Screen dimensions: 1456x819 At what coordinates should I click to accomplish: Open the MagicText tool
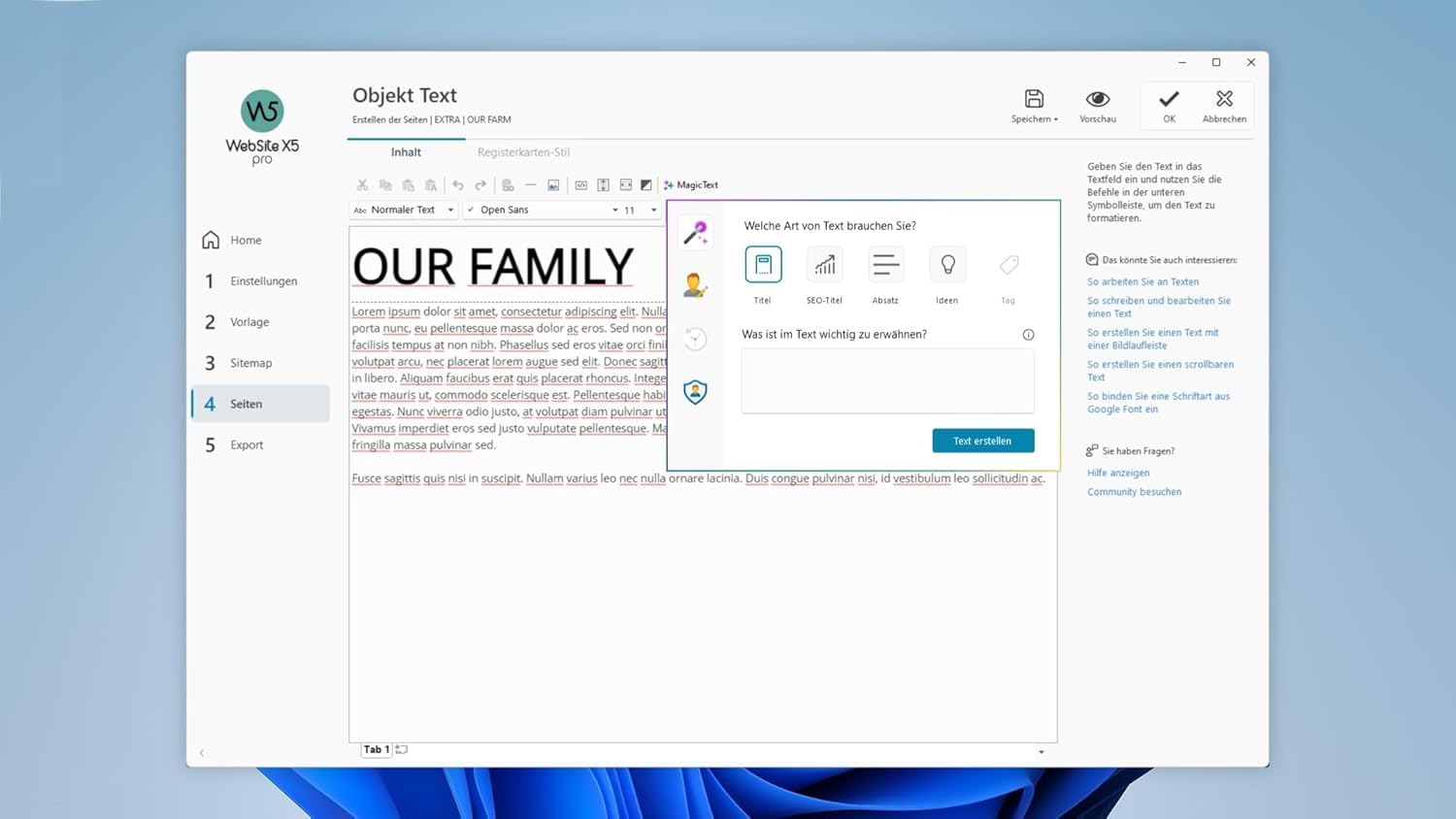(x=691, y=185)
